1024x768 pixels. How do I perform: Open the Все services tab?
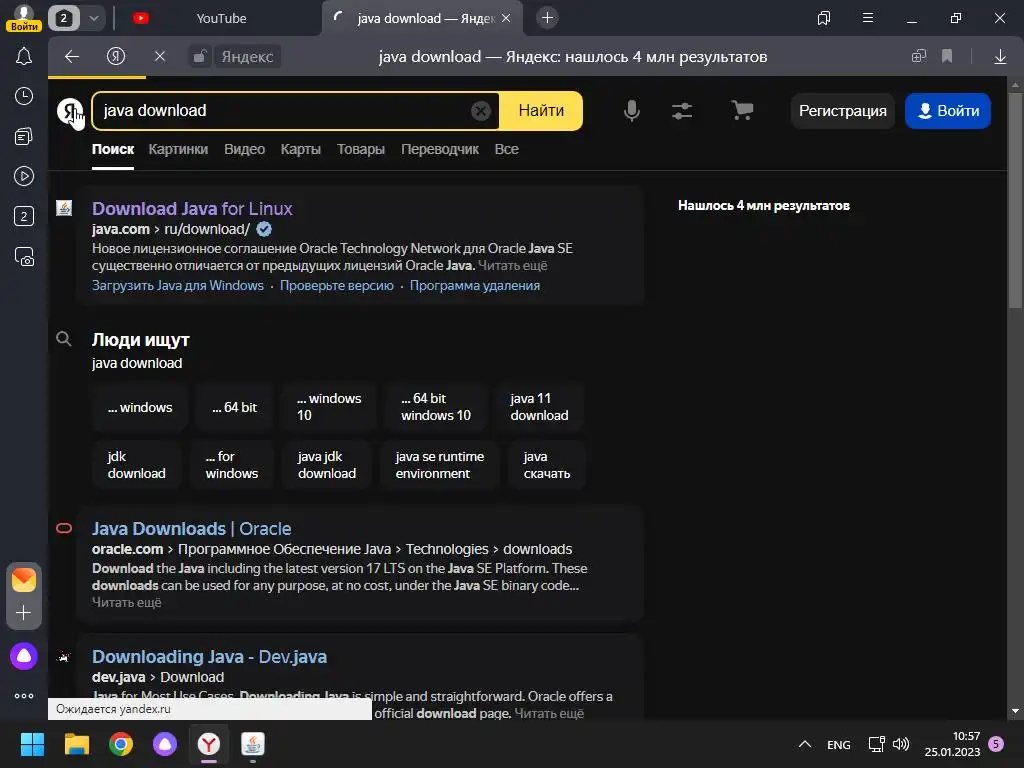[506, 149]
